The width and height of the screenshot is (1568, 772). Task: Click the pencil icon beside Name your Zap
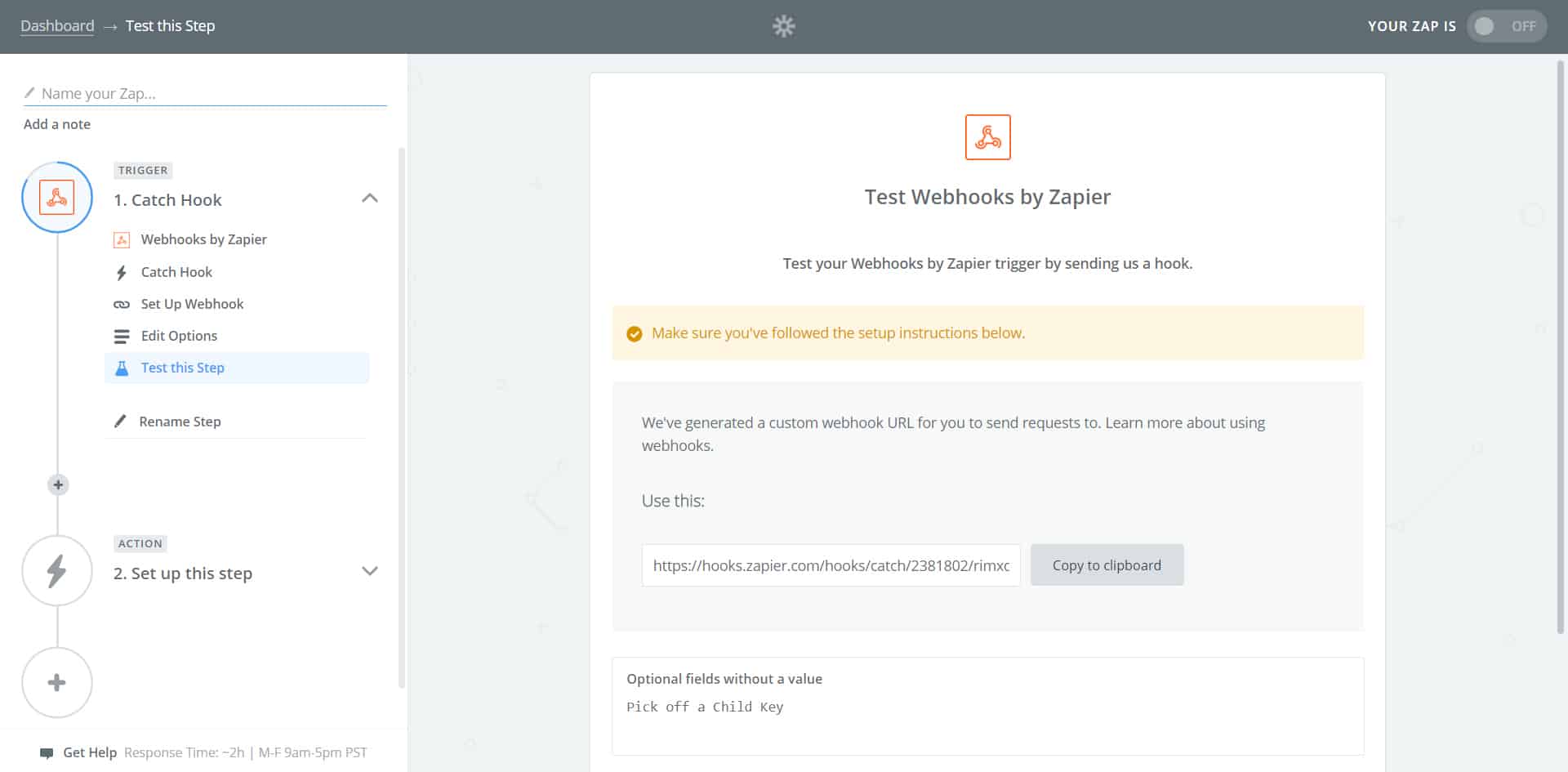29,92
